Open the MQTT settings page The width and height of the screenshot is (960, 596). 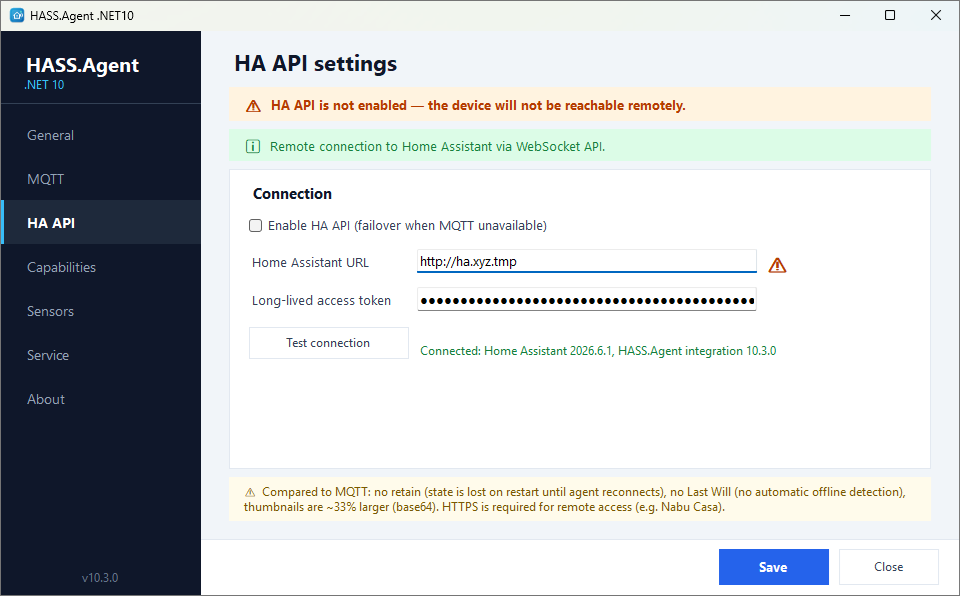click(x=101, y=179)
